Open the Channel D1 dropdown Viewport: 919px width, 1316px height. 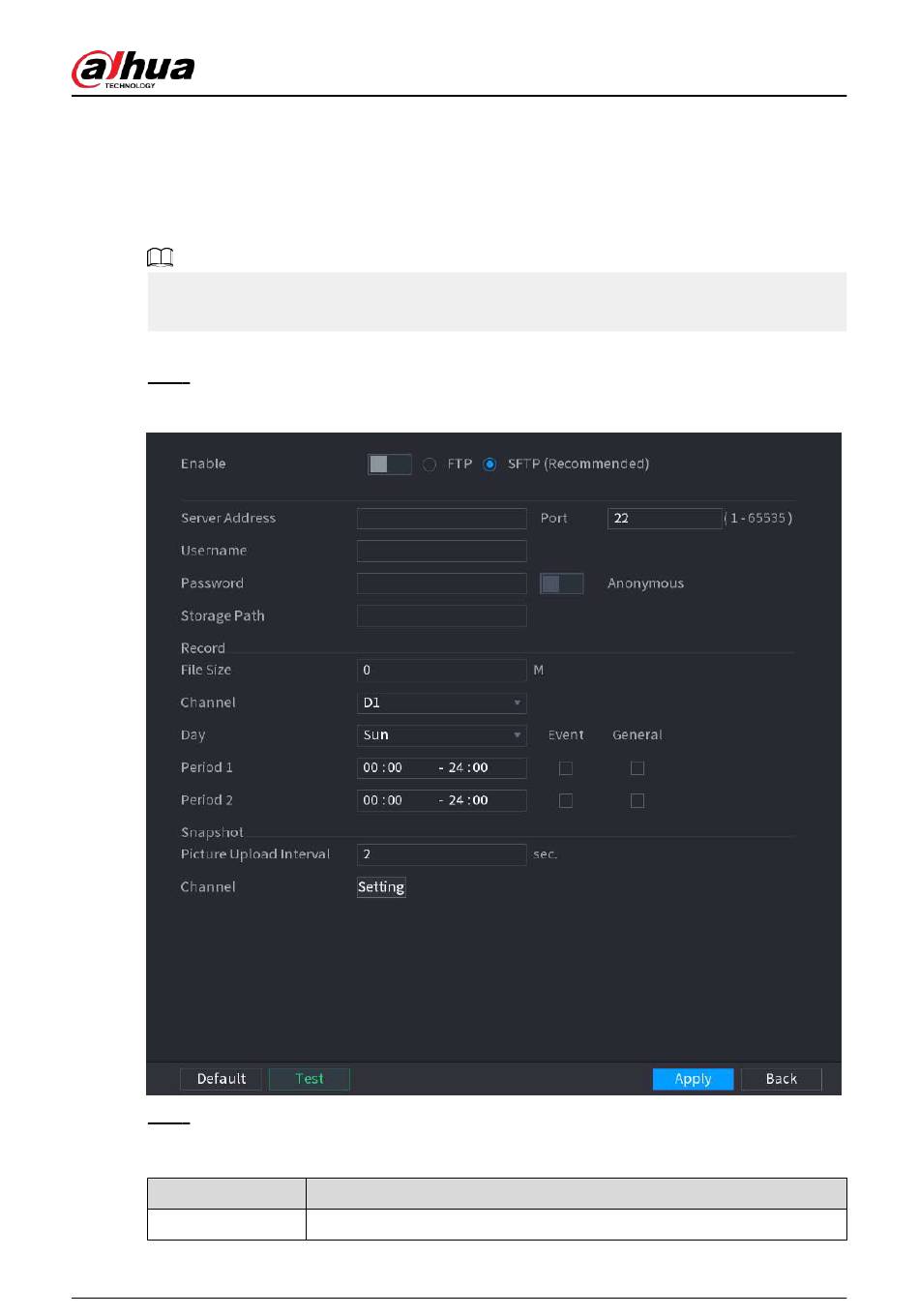coord(442,703)
